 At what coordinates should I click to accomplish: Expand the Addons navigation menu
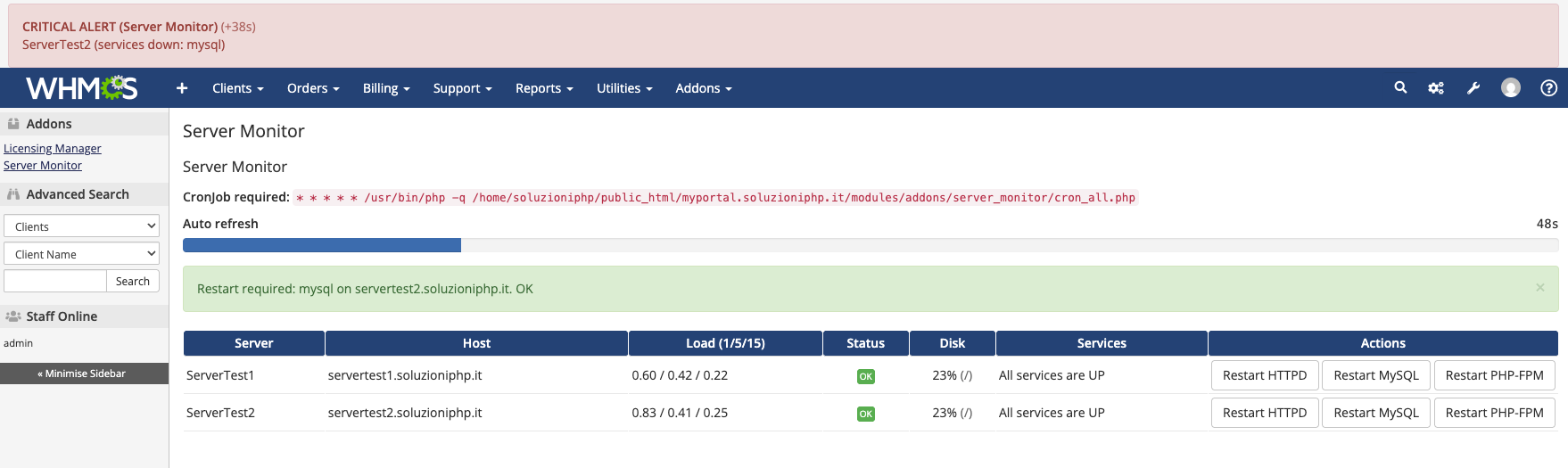coord(703,88)
